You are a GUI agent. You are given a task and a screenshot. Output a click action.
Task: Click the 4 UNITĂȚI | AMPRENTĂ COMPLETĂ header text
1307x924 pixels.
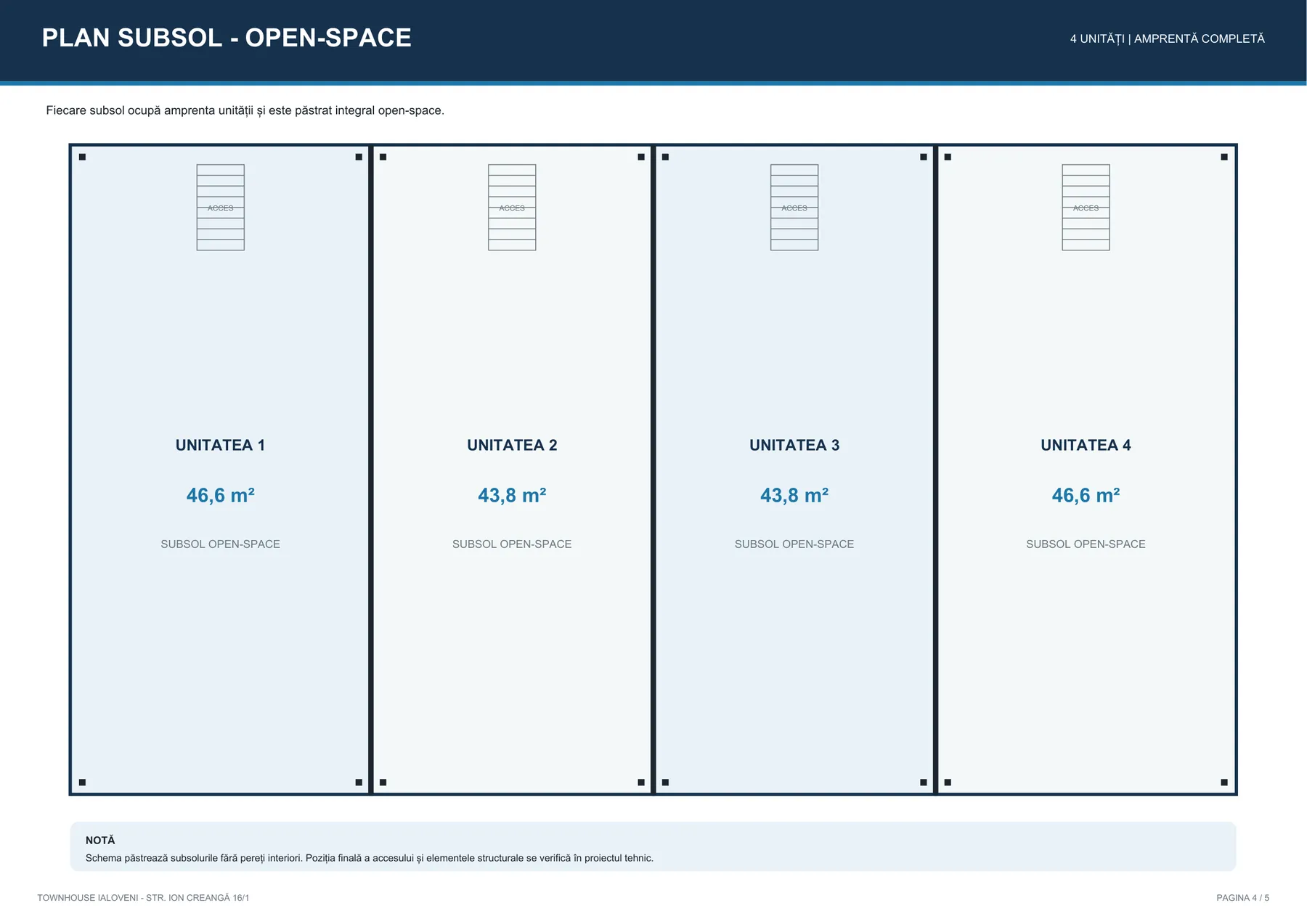pos(1167,38)
